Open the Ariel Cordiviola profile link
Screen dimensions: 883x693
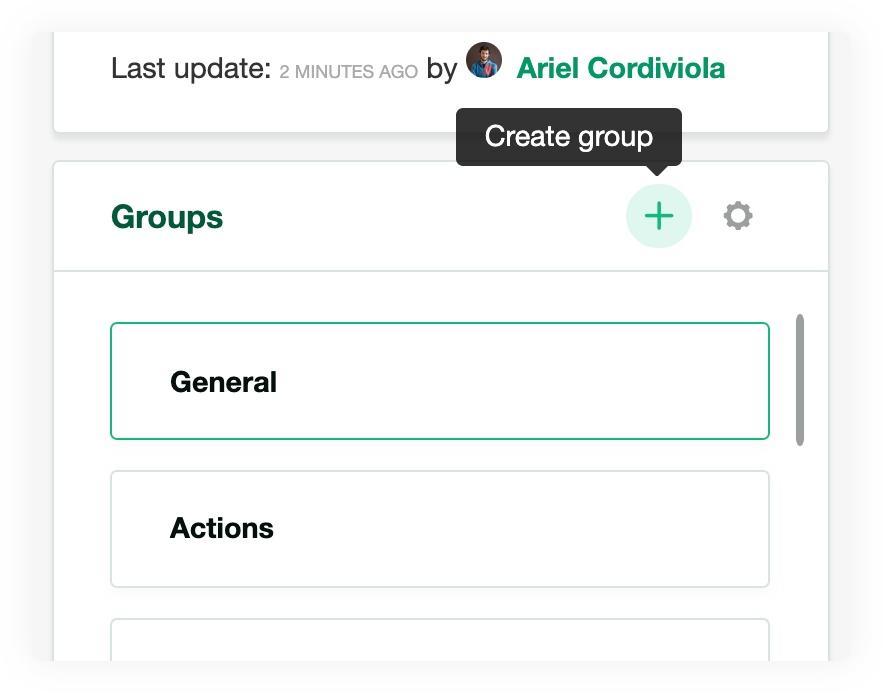[621, 68]
